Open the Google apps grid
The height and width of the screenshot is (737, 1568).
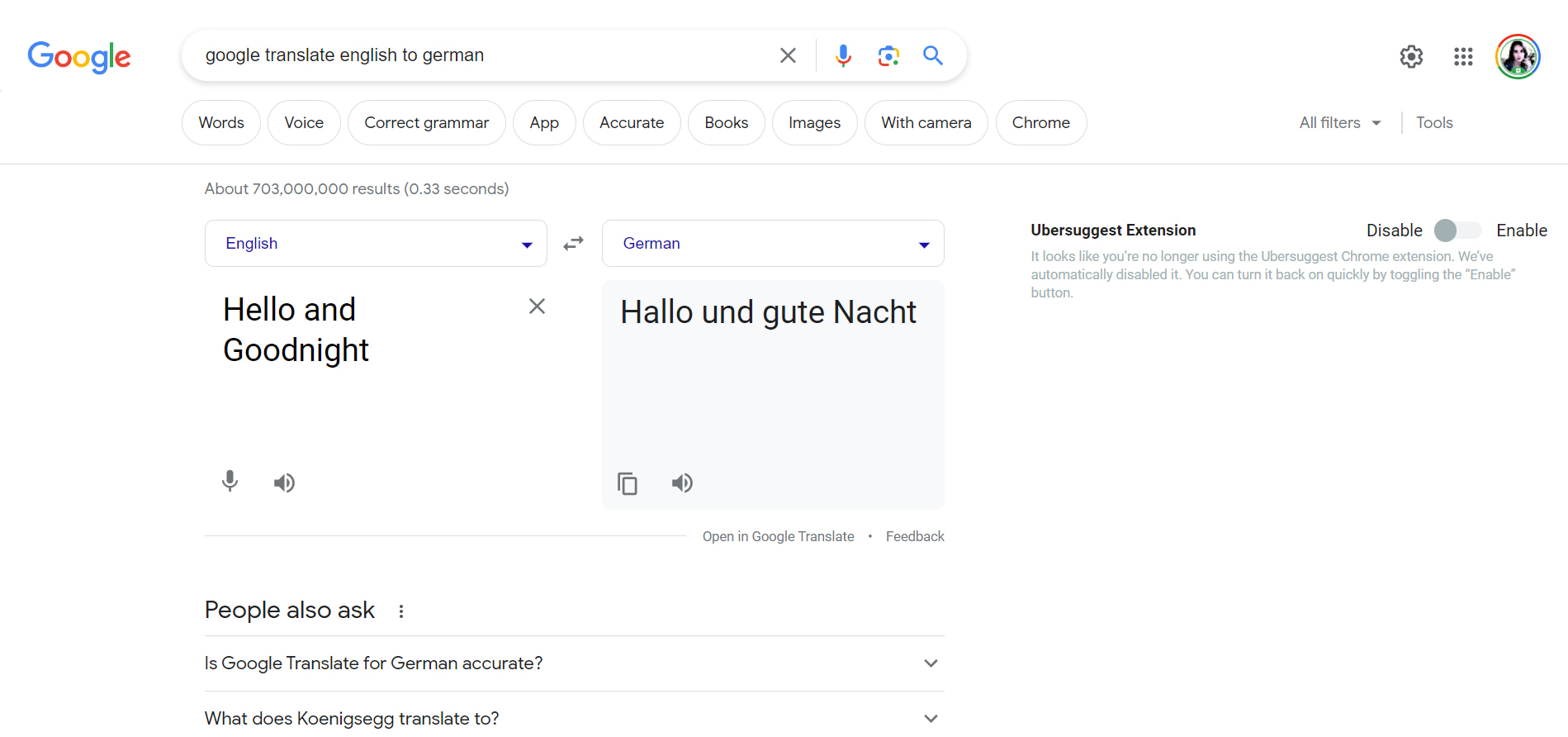(1463, 56)
